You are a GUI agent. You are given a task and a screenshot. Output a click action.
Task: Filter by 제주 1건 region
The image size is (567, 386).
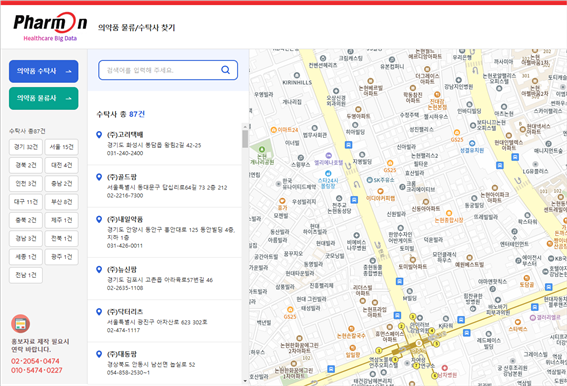click(x=61, y=220)
